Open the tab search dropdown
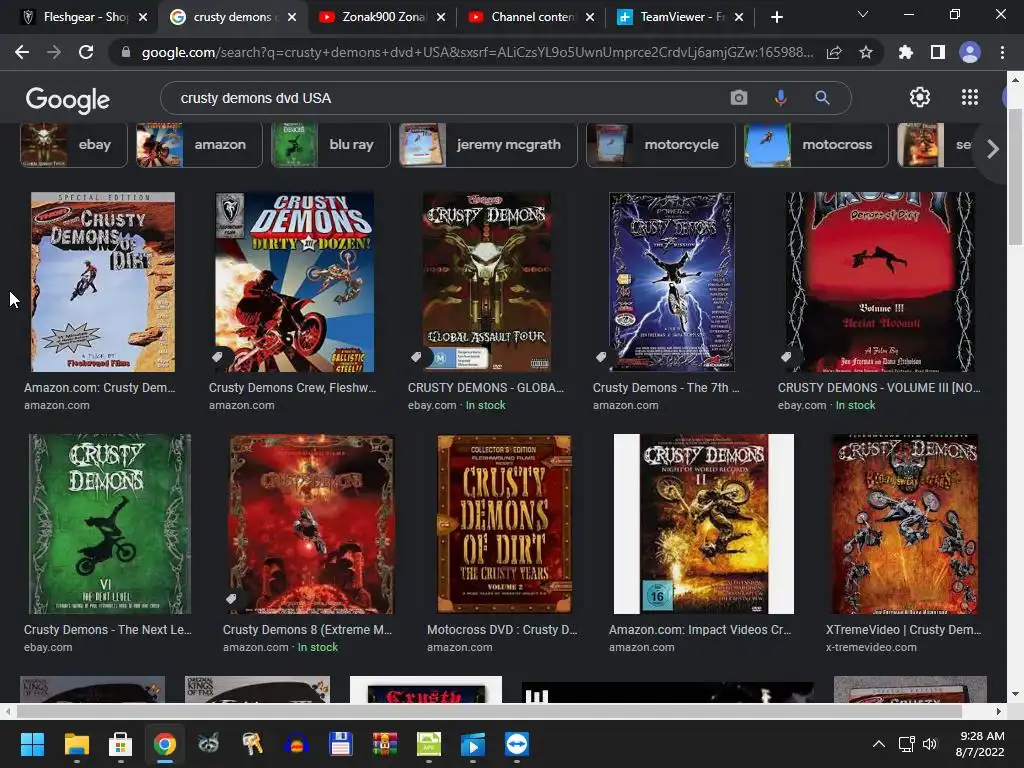The width and height of the screenshot is (1024, 768). pyautogui.click(x=863, y=14)
